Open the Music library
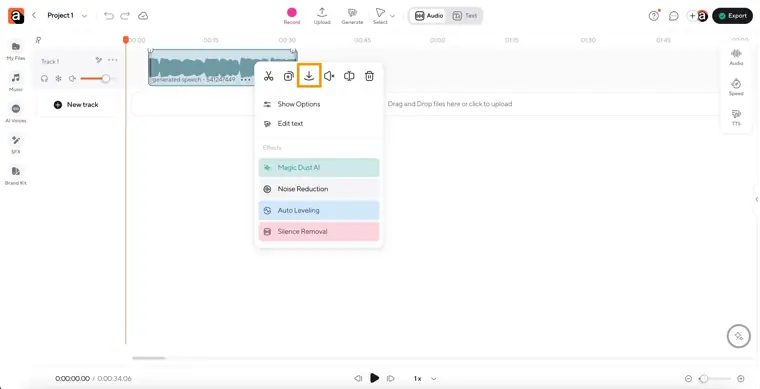Screen dimensions: 760x389 16,81
